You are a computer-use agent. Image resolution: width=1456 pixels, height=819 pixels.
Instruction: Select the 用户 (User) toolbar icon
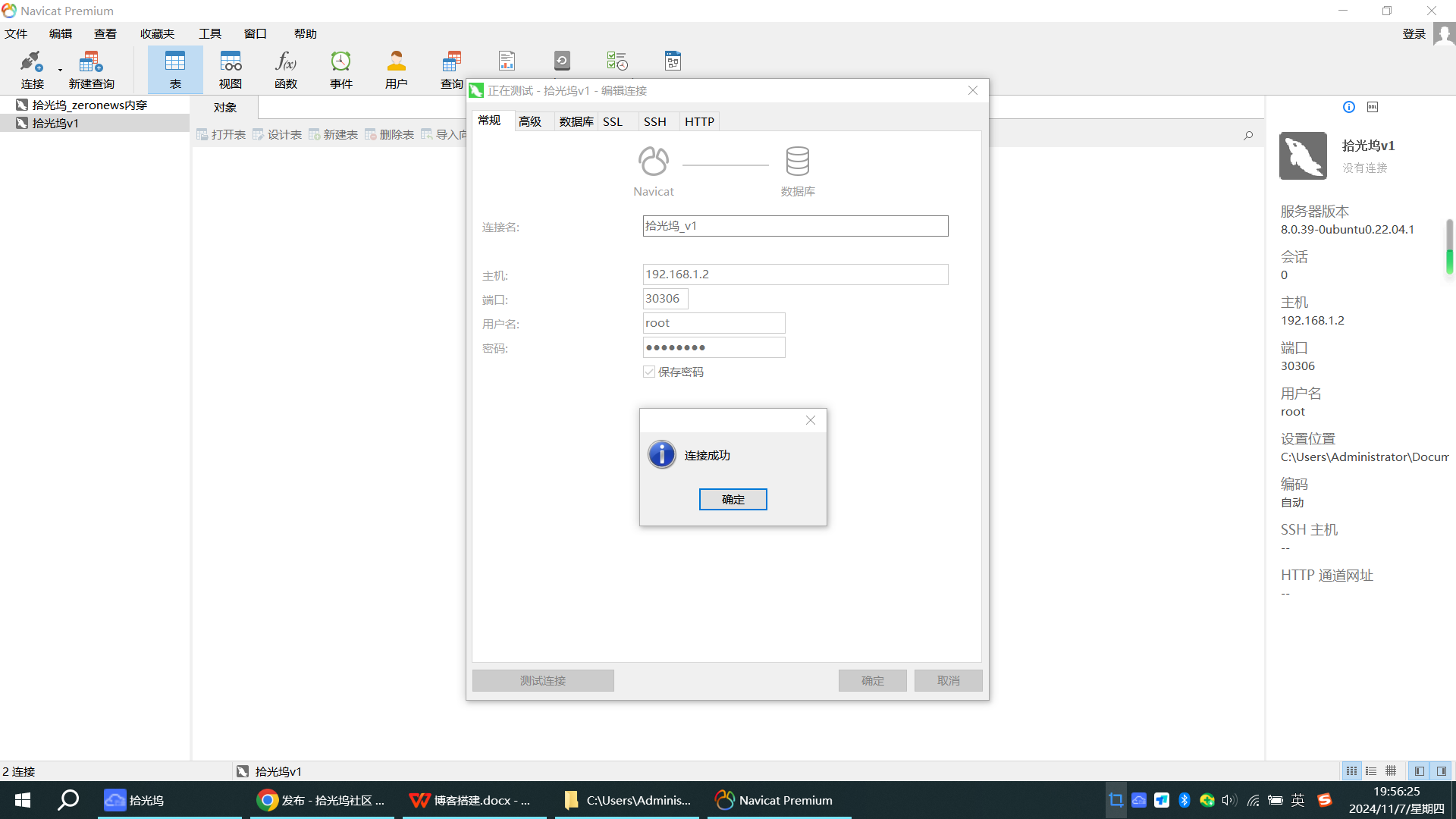pyautogui.click(x=396, y=69)
